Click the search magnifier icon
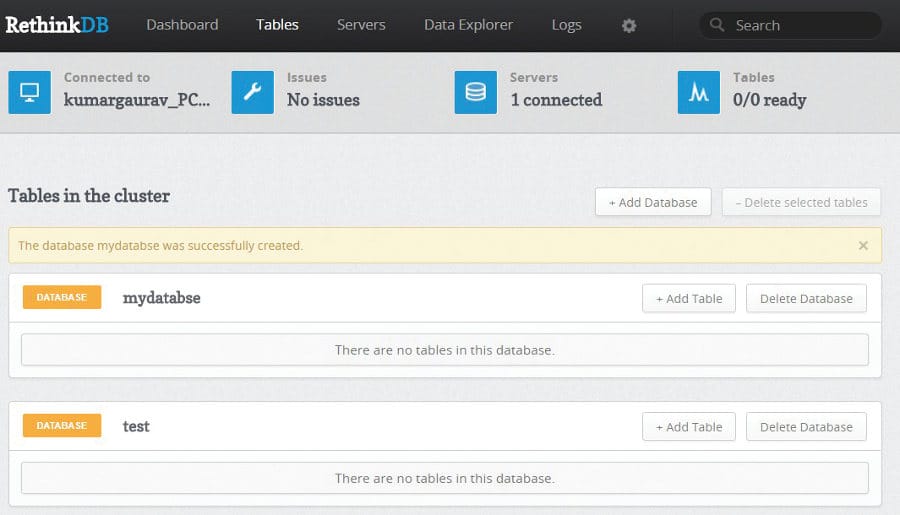 point(717,26)
